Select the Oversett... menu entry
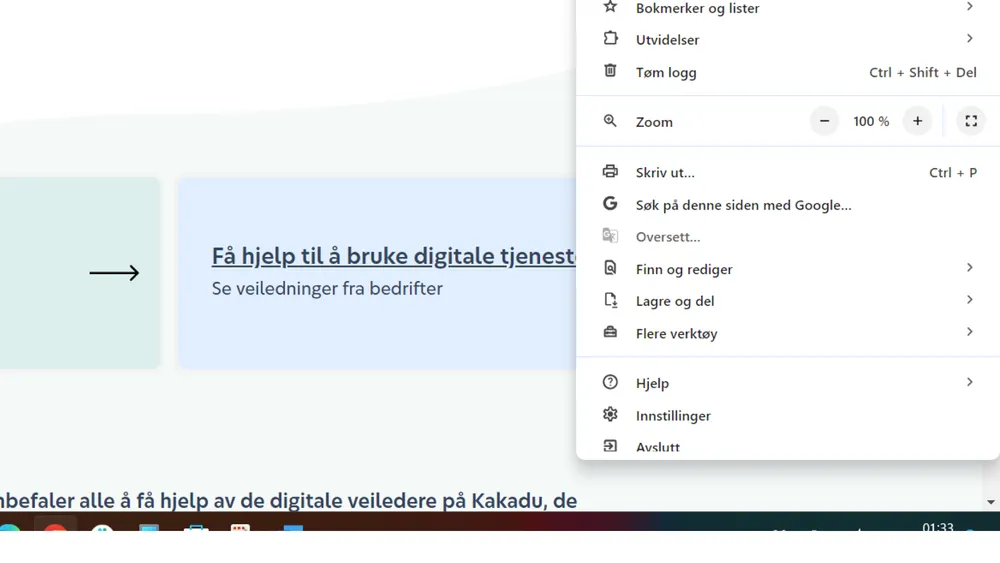Image resolution: width=1000 pixels, height=563 pixels. [x=668, y=237]
